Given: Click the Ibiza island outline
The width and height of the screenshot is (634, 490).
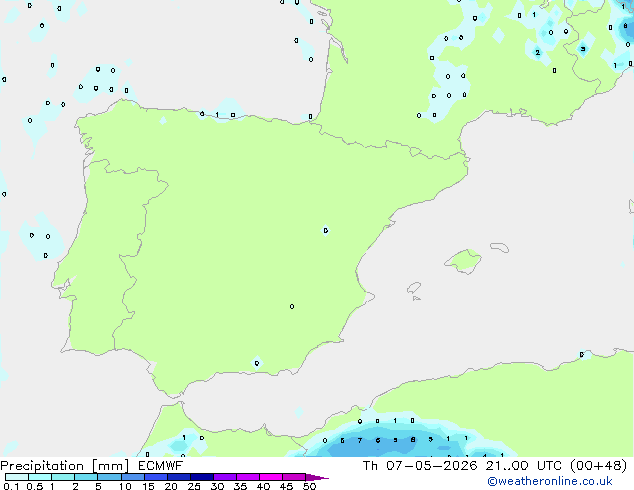Looking at the screenshot, I should tap(414, 288).
